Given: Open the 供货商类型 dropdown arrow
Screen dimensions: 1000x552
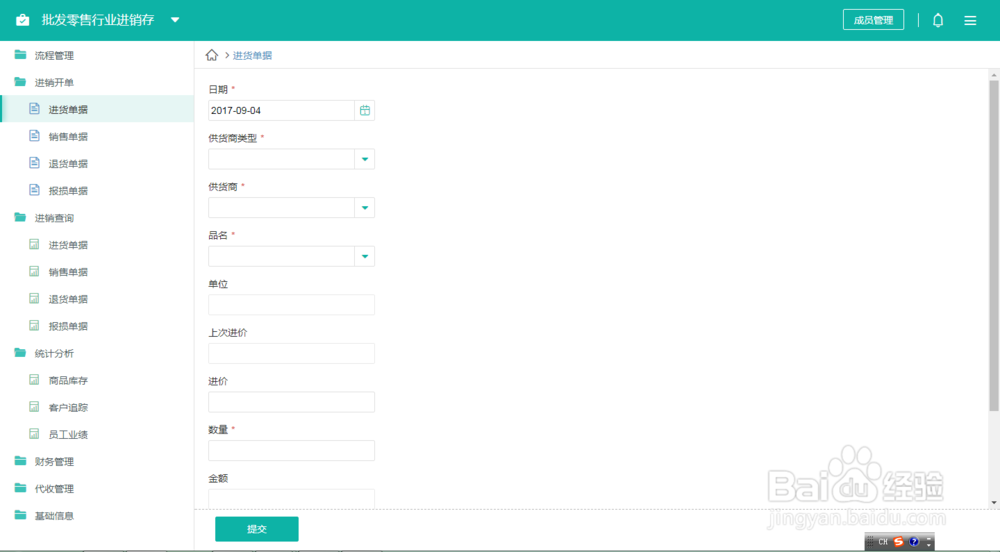Looking at the screenshot, I should pos(365,159).
